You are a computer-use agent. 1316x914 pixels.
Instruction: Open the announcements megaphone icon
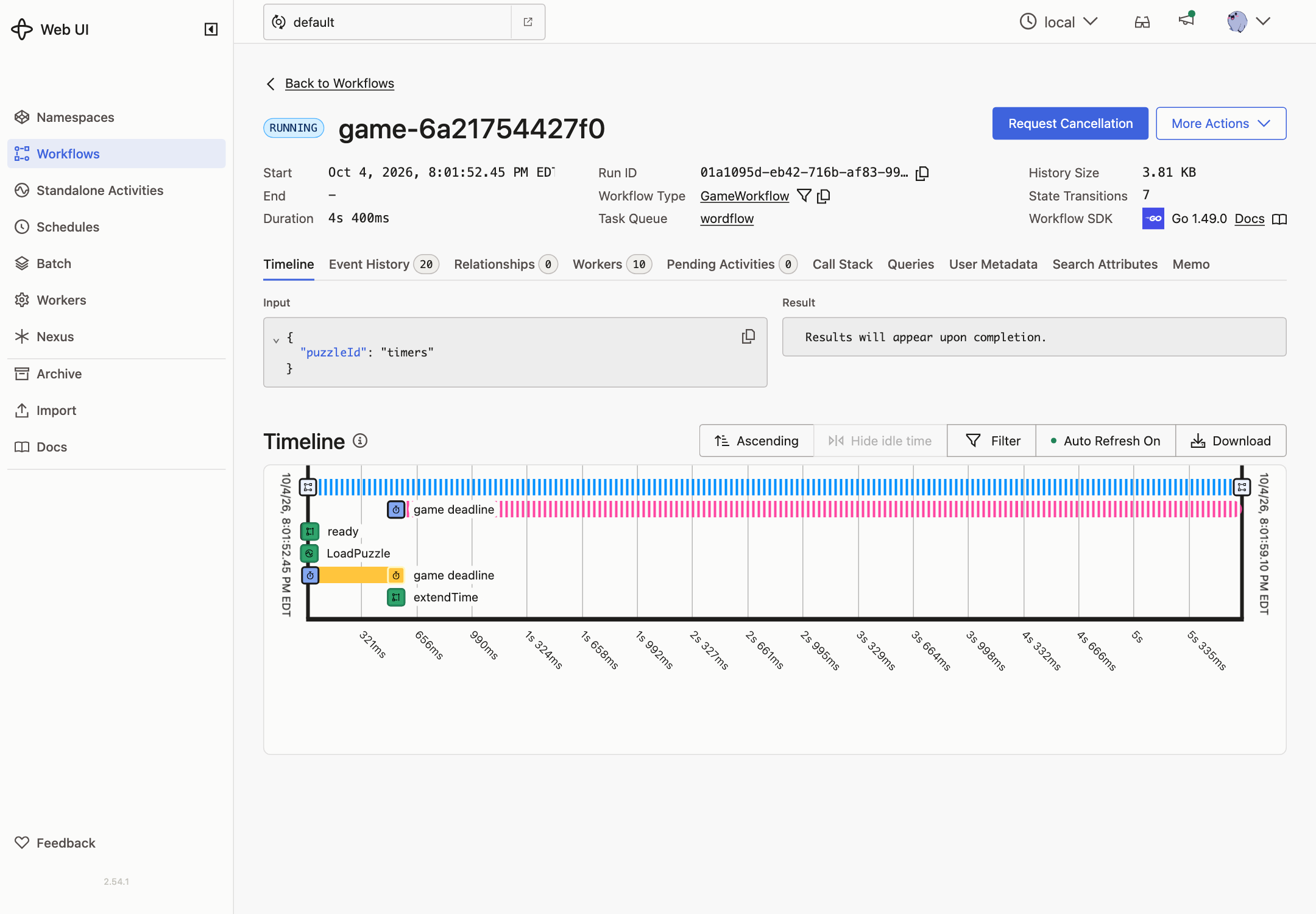click(1186, 20)
